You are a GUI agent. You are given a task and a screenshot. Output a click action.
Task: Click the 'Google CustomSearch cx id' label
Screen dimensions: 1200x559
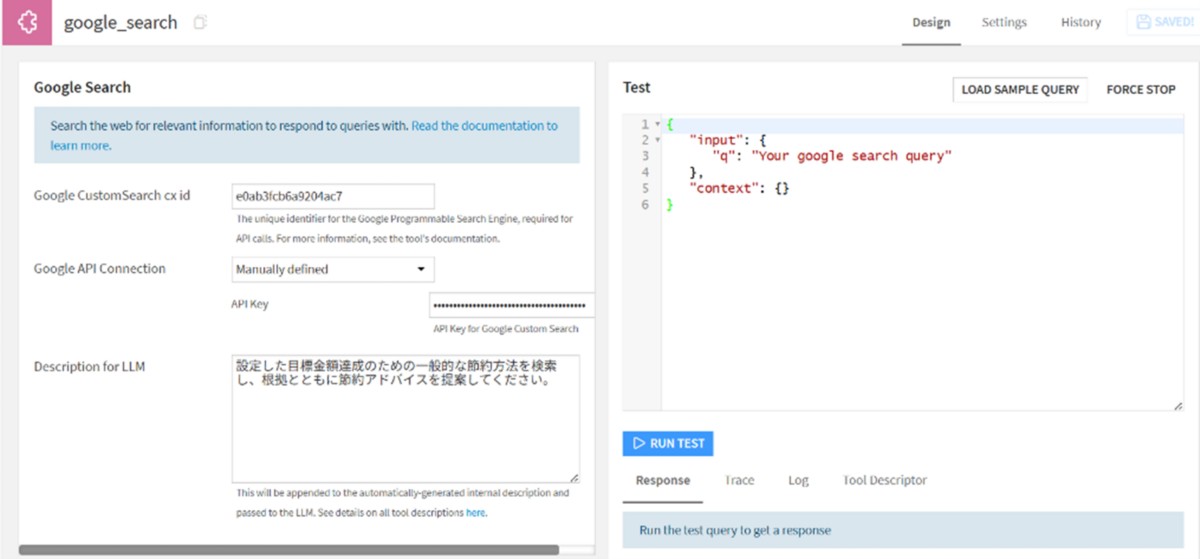tap(112, 195)
